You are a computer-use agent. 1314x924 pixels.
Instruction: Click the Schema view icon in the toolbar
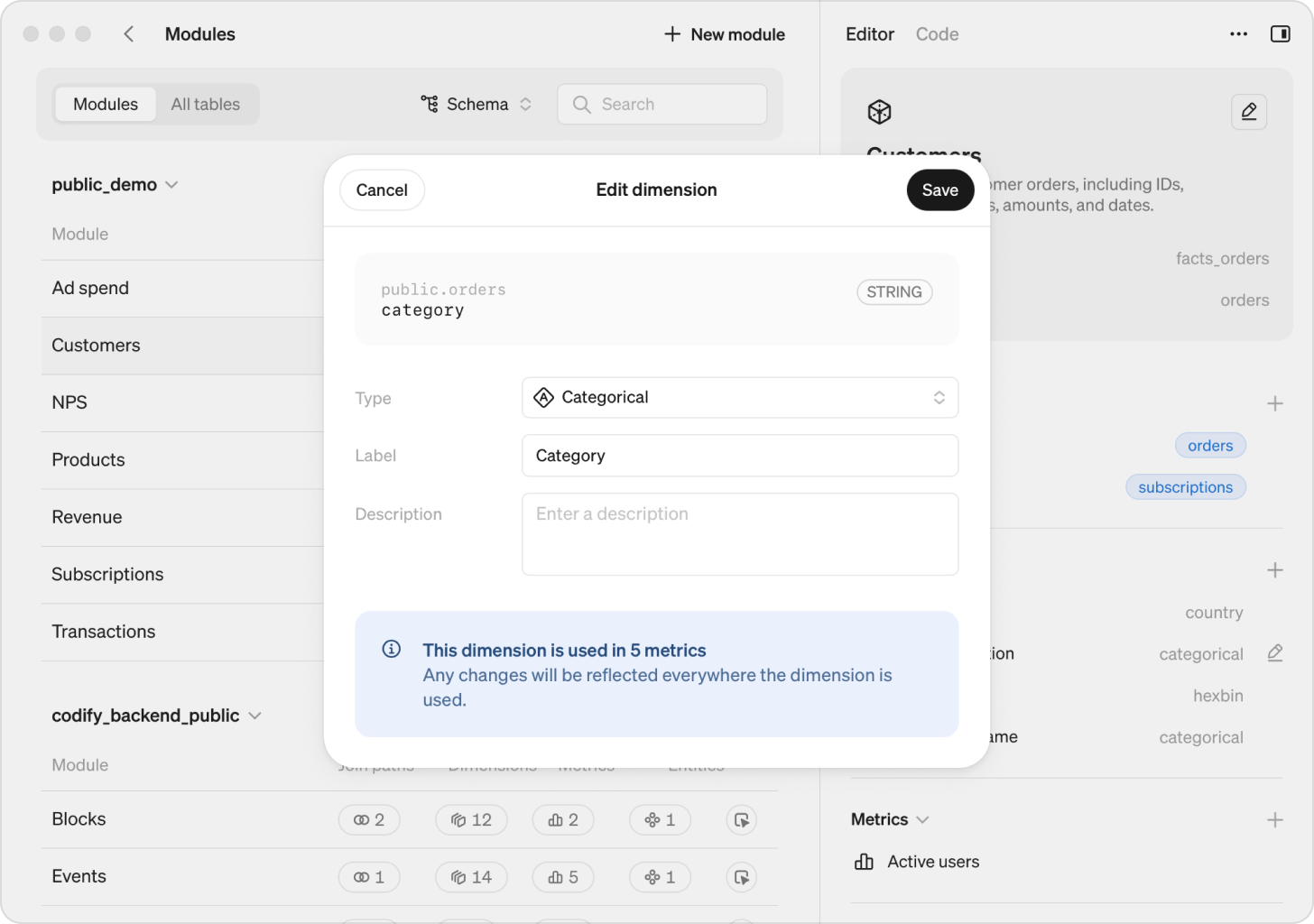(429, 104)
